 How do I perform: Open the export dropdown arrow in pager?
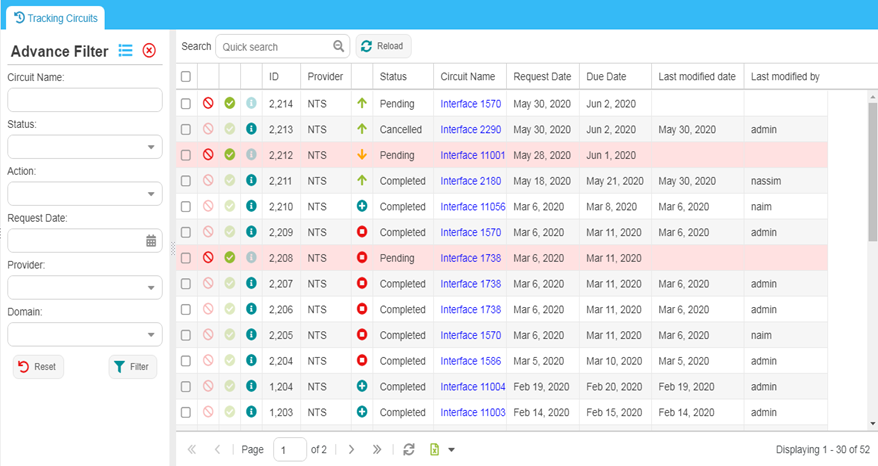pyautogui.click(x=452, y=450)
